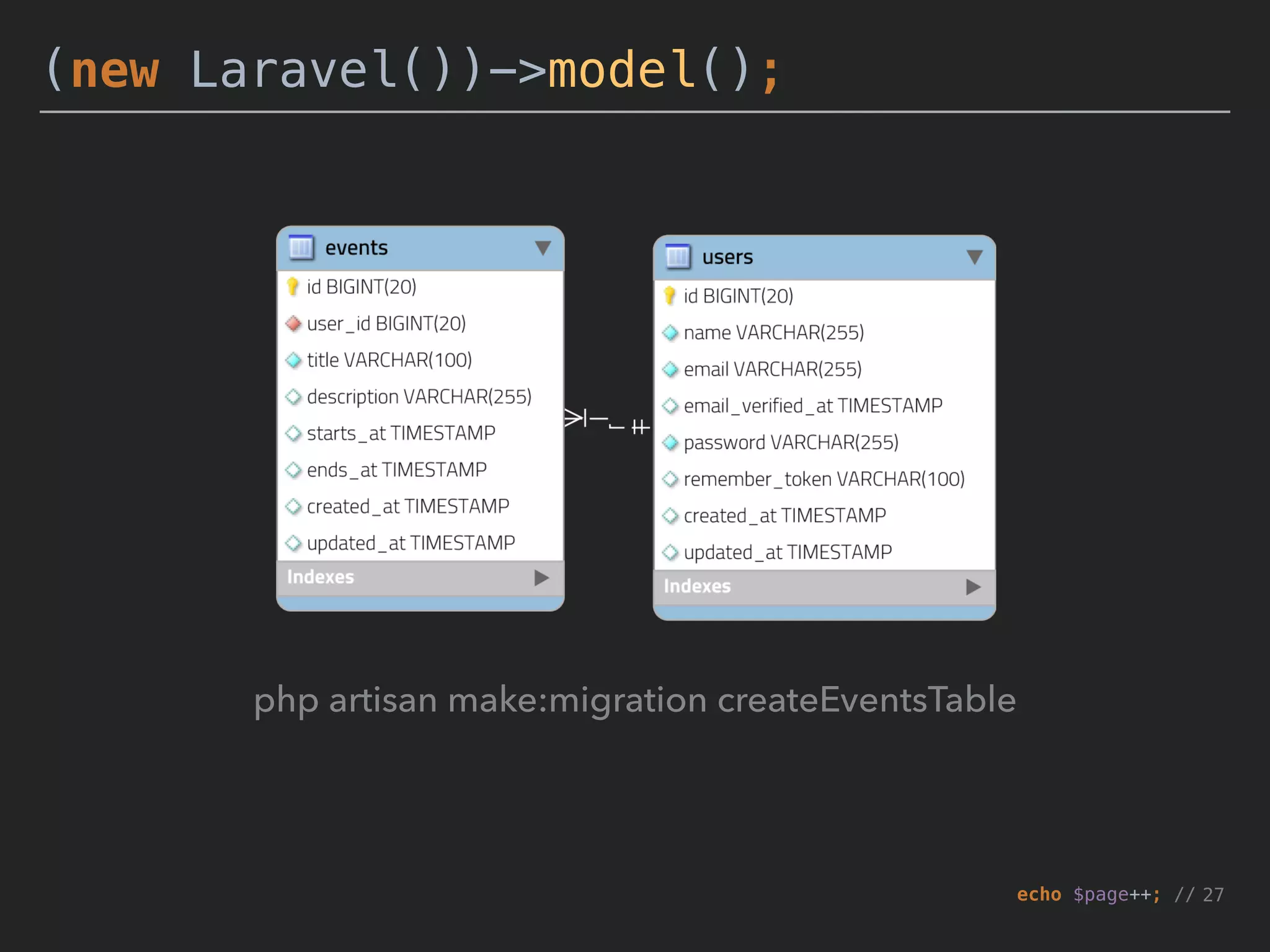This screenshot has height=952, width=1270.
Task: Click the page number echo $page++ footer
Action: [x=1121, y=894]
